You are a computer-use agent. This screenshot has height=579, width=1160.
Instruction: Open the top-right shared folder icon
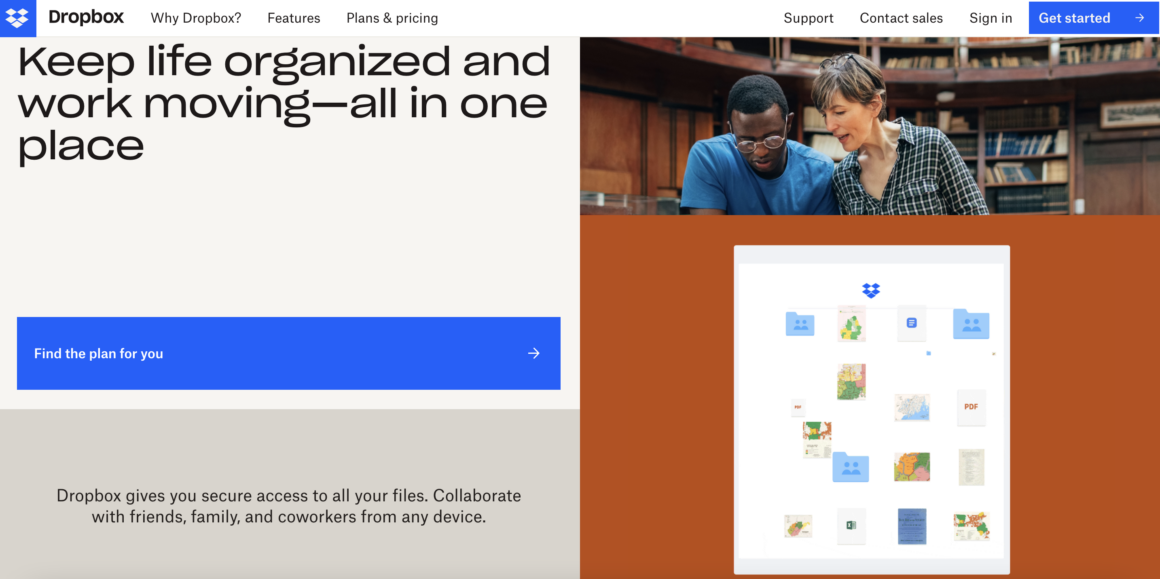click(x=970, y=323)
